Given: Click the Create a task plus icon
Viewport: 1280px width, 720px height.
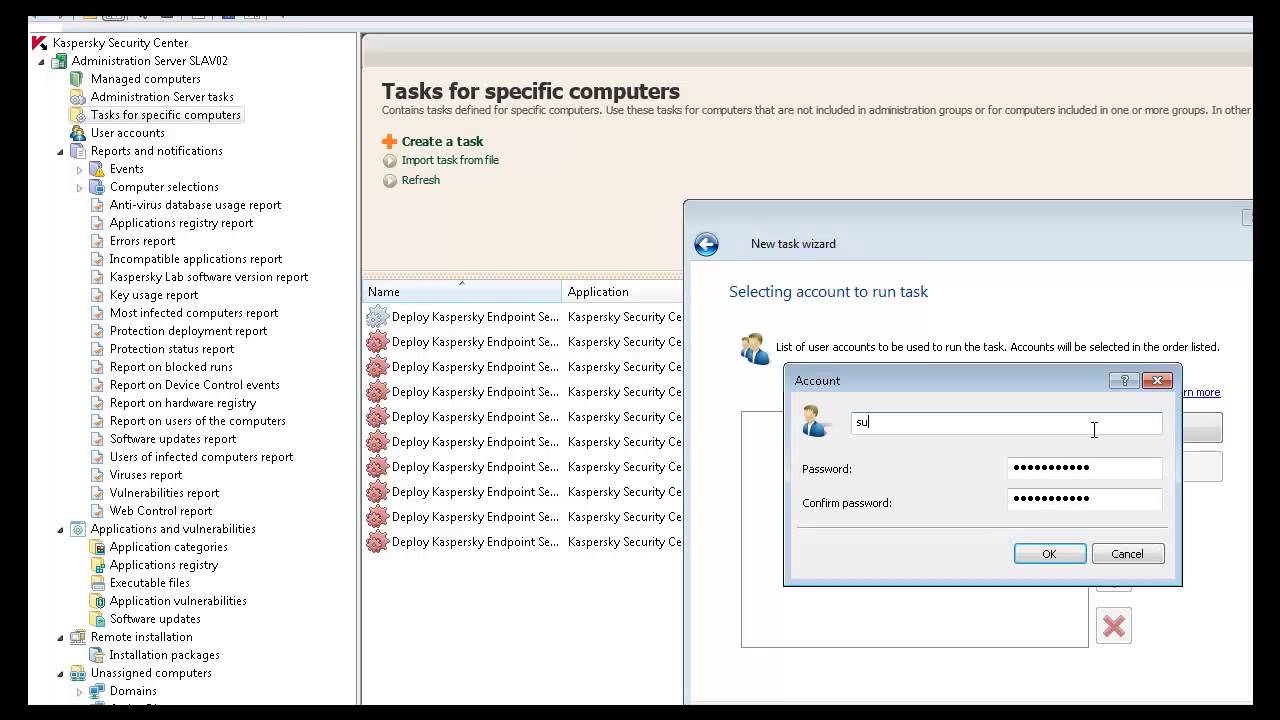Looking at the screenshot, I should click(x=390, y=142).
